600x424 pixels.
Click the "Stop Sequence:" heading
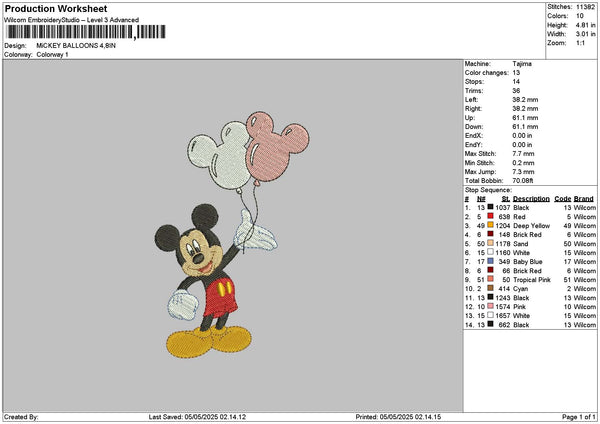[x=488, y=190]
